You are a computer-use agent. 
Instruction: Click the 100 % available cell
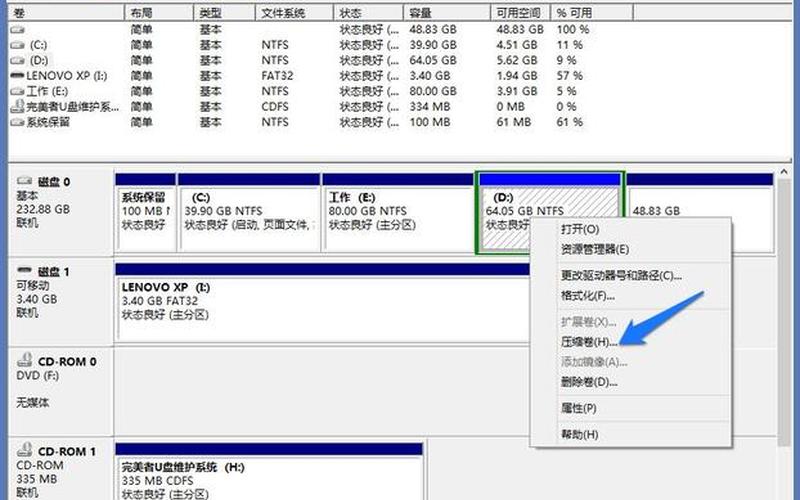572,30
